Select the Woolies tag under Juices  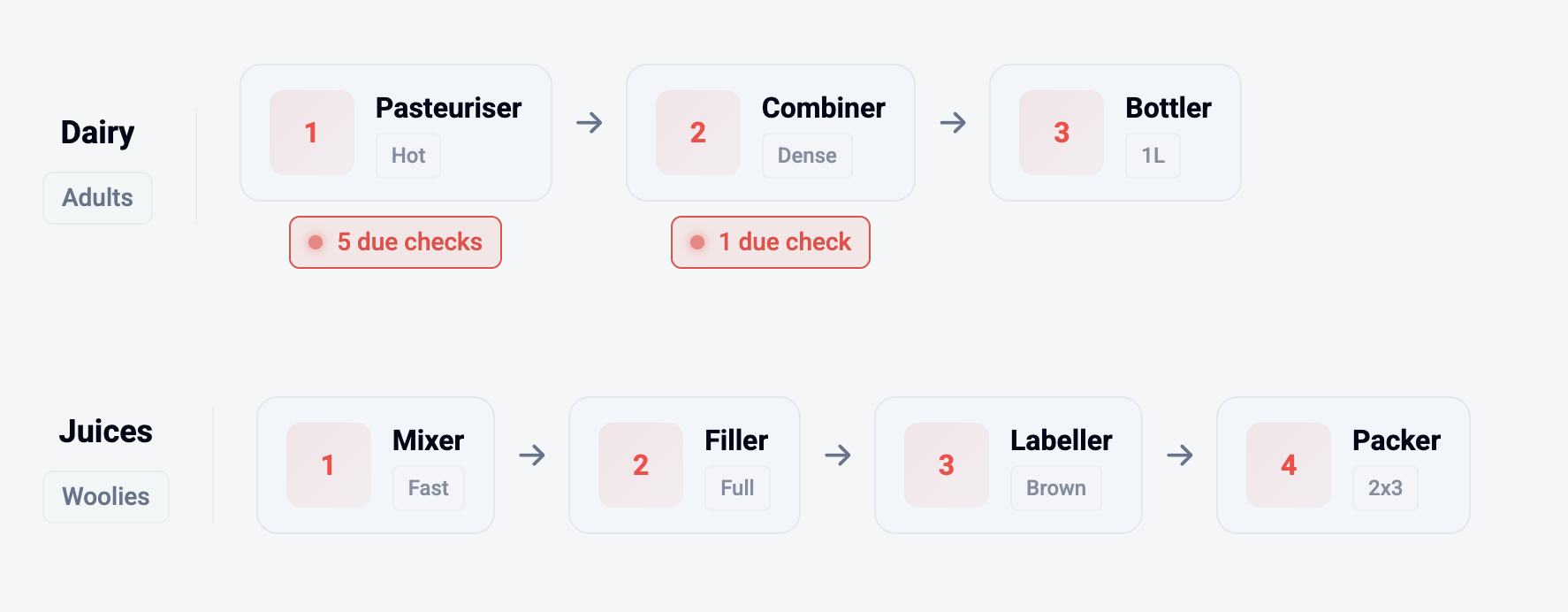105,497
